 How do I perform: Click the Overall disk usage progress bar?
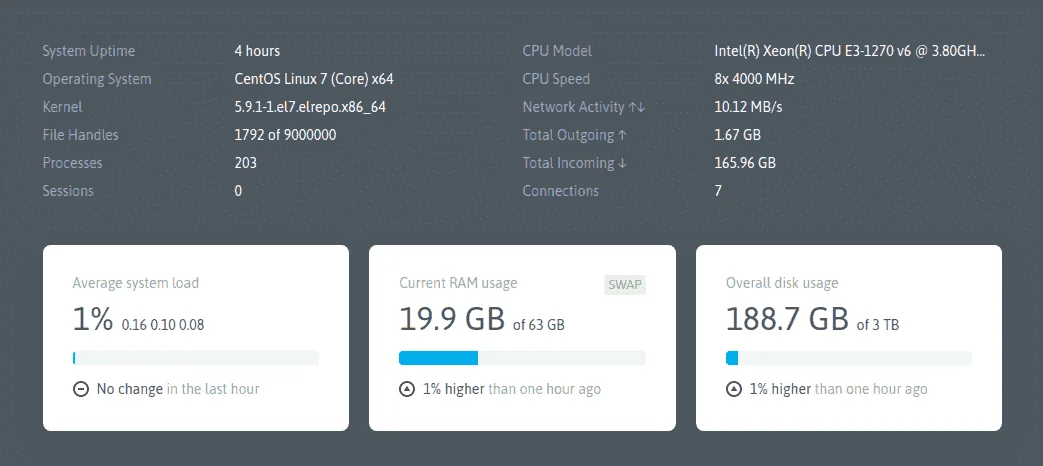click(x=849, y=358)
